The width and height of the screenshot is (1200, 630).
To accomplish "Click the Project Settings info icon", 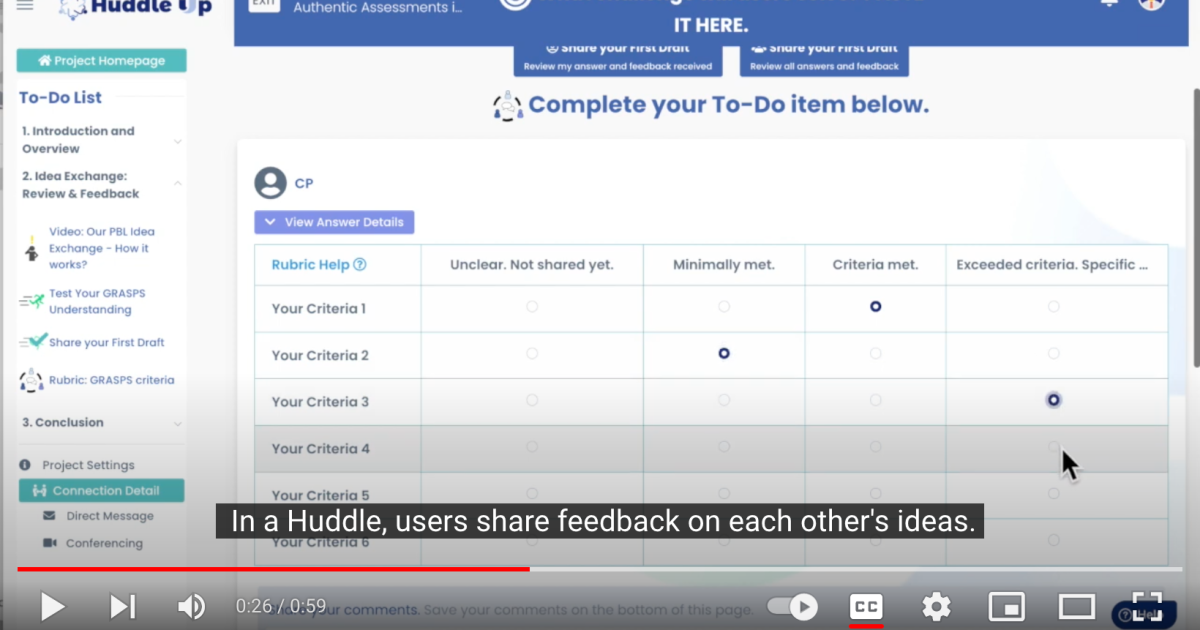I will [23, 464].
